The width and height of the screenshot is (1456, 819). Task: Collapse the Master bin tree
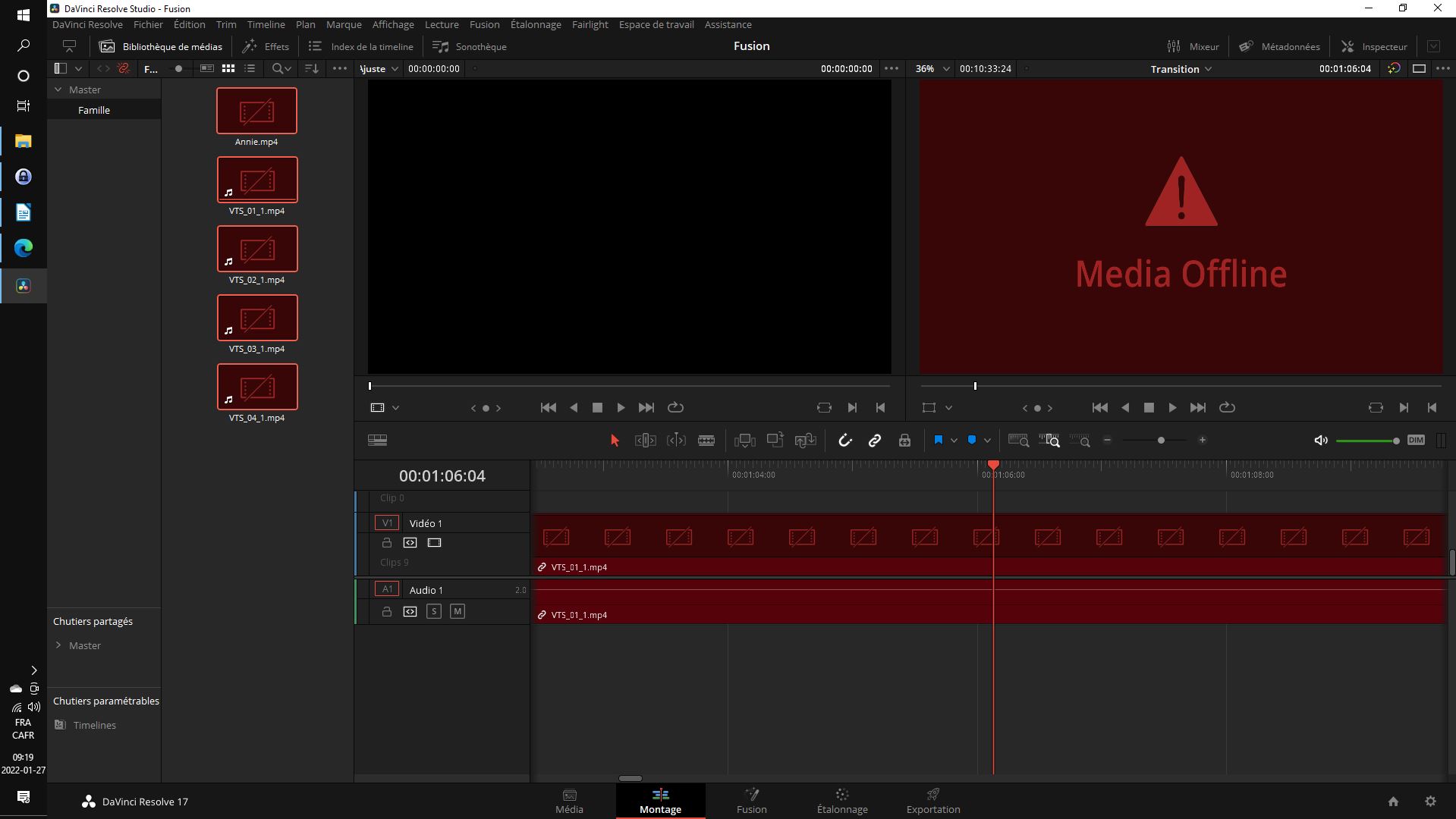click(x=58, y=89)
